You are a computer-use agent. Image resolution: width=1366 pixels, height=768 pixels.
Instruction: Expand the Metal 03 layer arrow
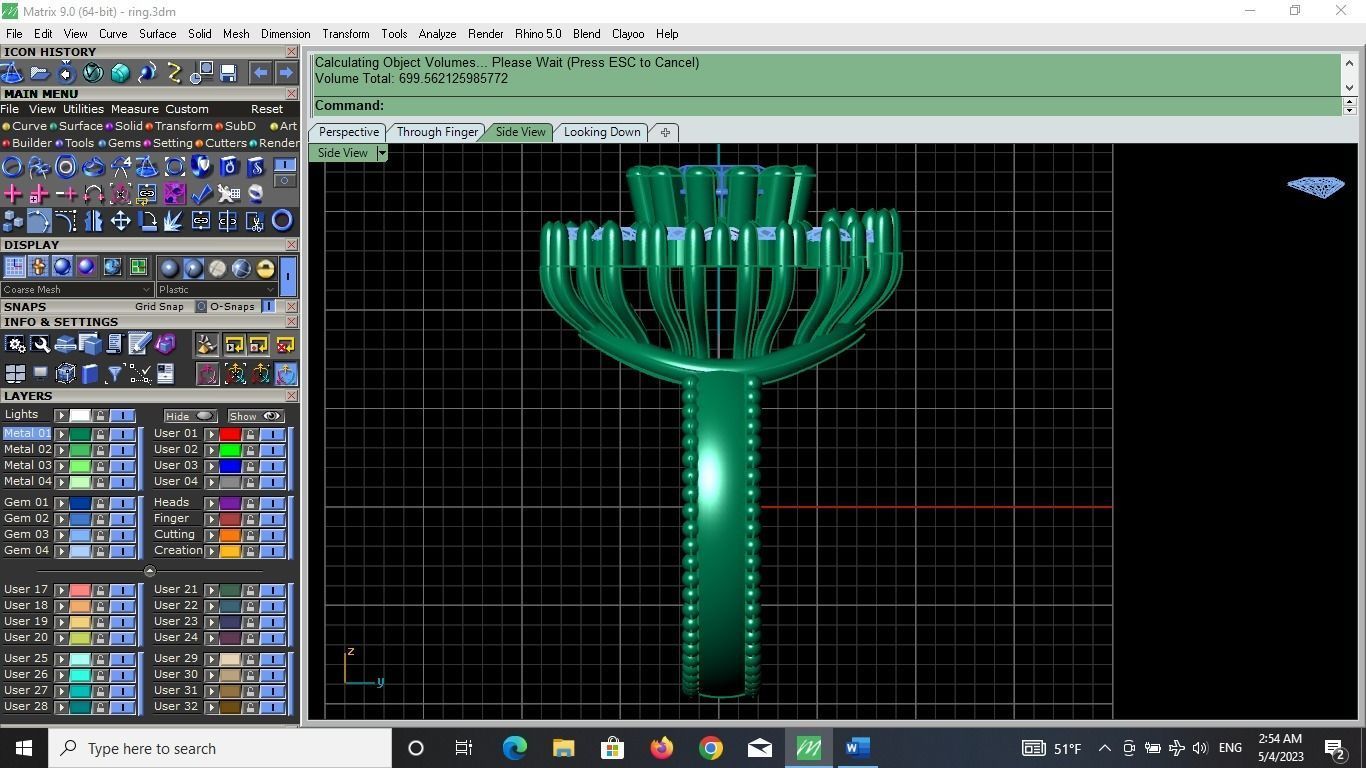click(61, 466)
